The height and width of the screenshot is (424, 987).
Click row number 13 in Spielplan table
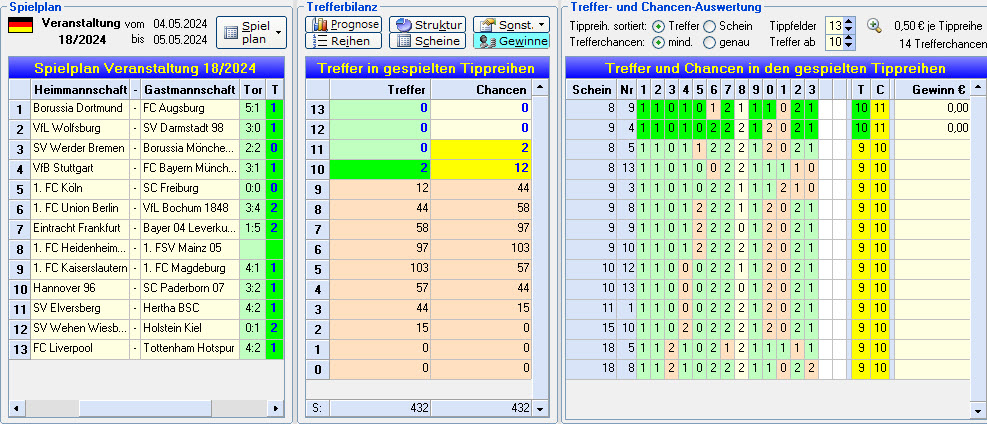click(20, 349)
